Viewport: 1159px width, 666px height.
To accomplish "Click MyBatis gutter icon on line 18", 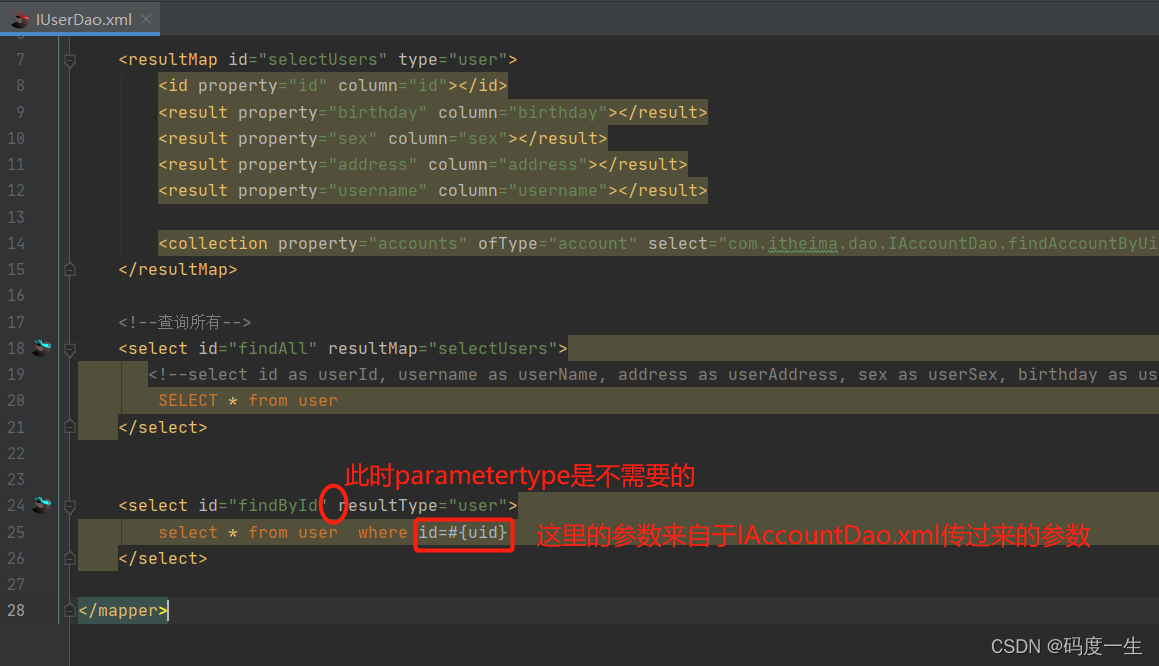I will (x=42, y=347).
